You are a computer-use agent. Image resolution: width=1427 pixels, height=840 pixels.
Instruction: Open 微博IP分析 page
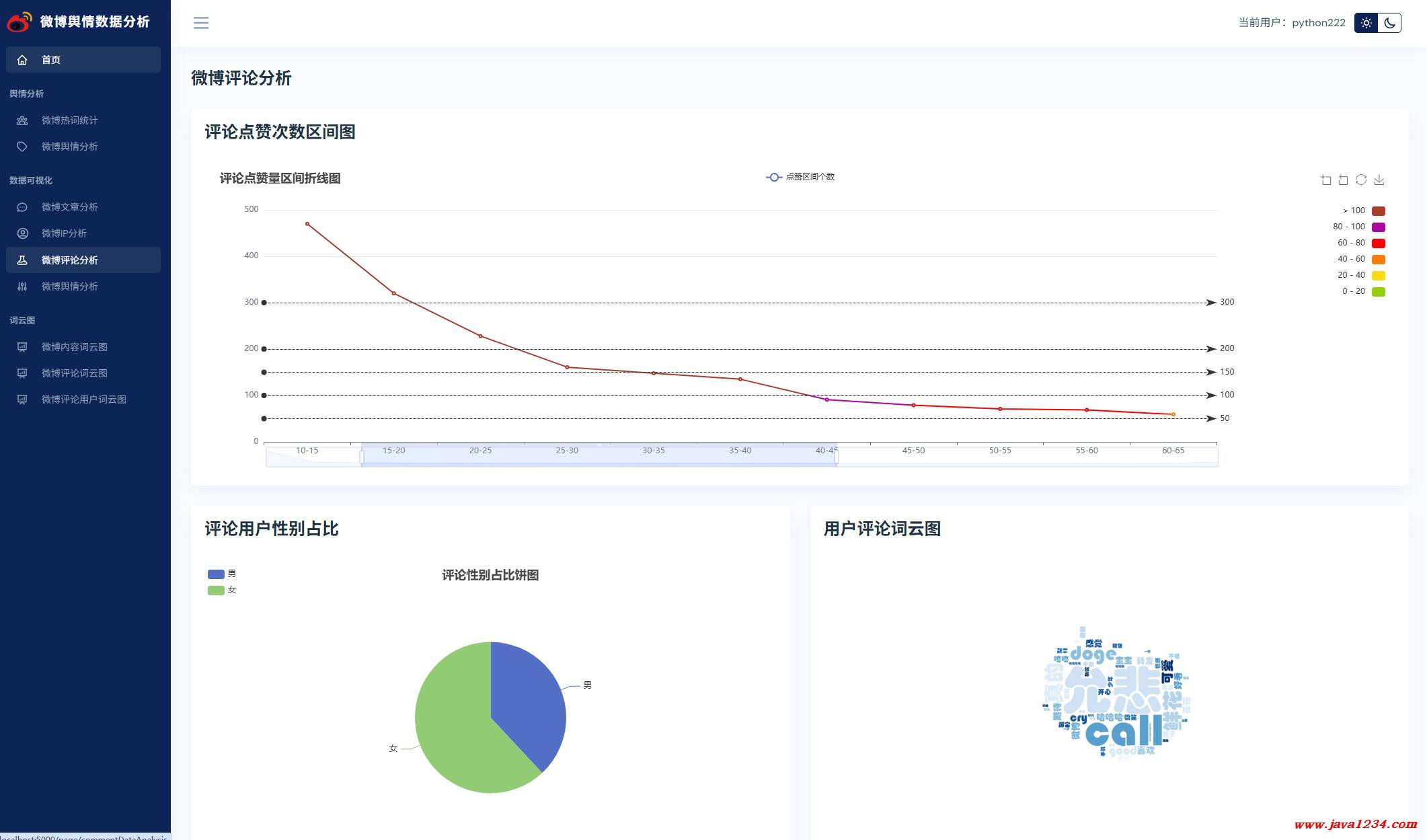point(64,233)
